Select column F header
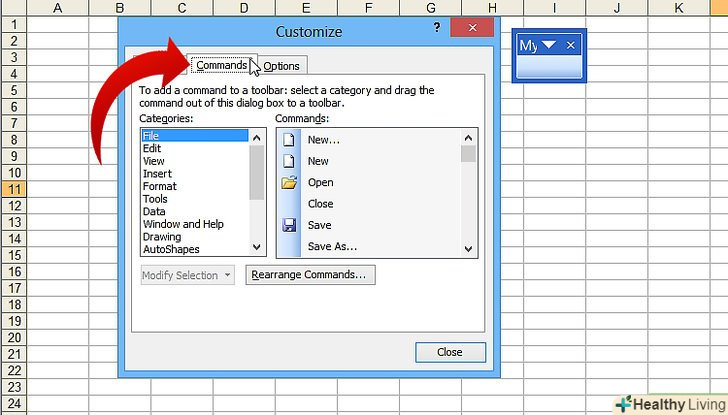The height and width of the screenshot is (415, 728). [369, 7]
